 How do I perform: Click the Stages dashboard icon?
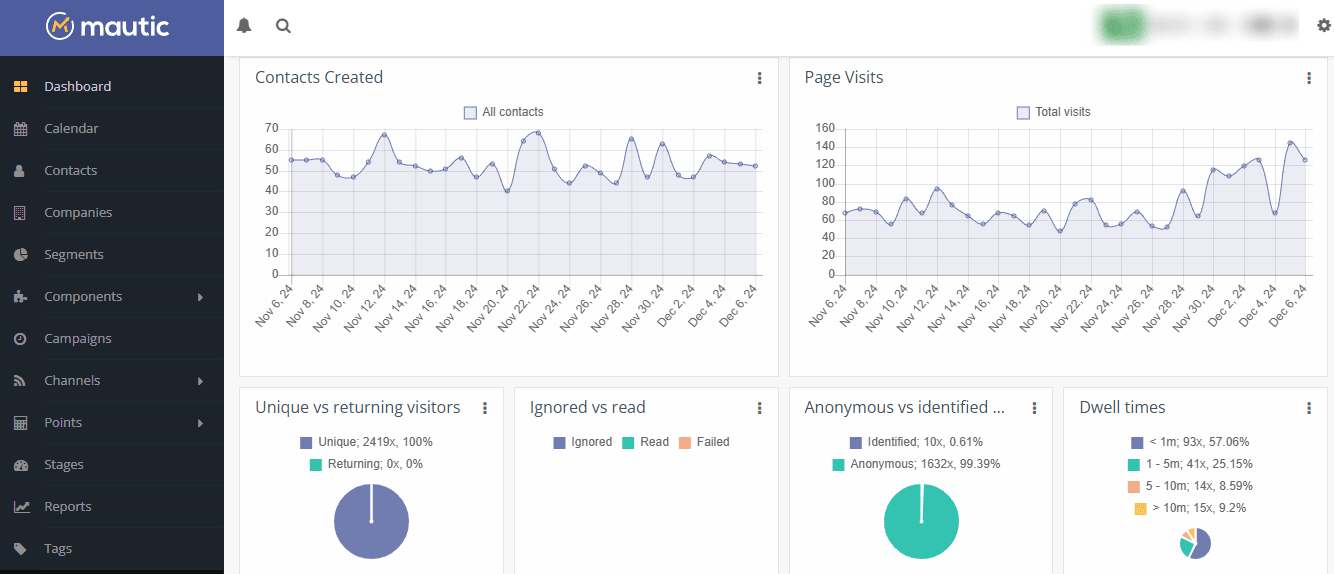click(20, 465)
